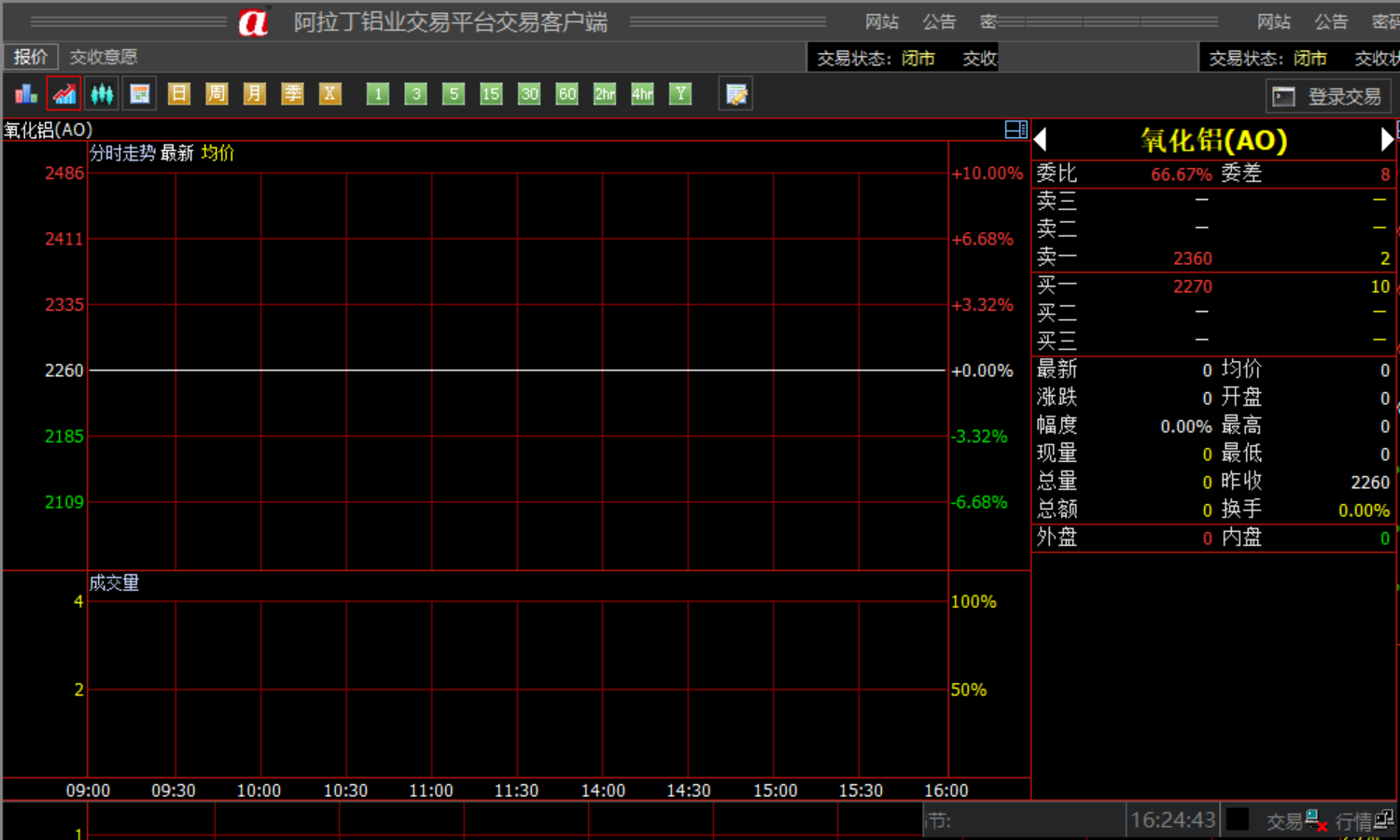Open the notepad edit icon in toolbar
Viewport: 1400px width, 840px height.
coord(736,94)
